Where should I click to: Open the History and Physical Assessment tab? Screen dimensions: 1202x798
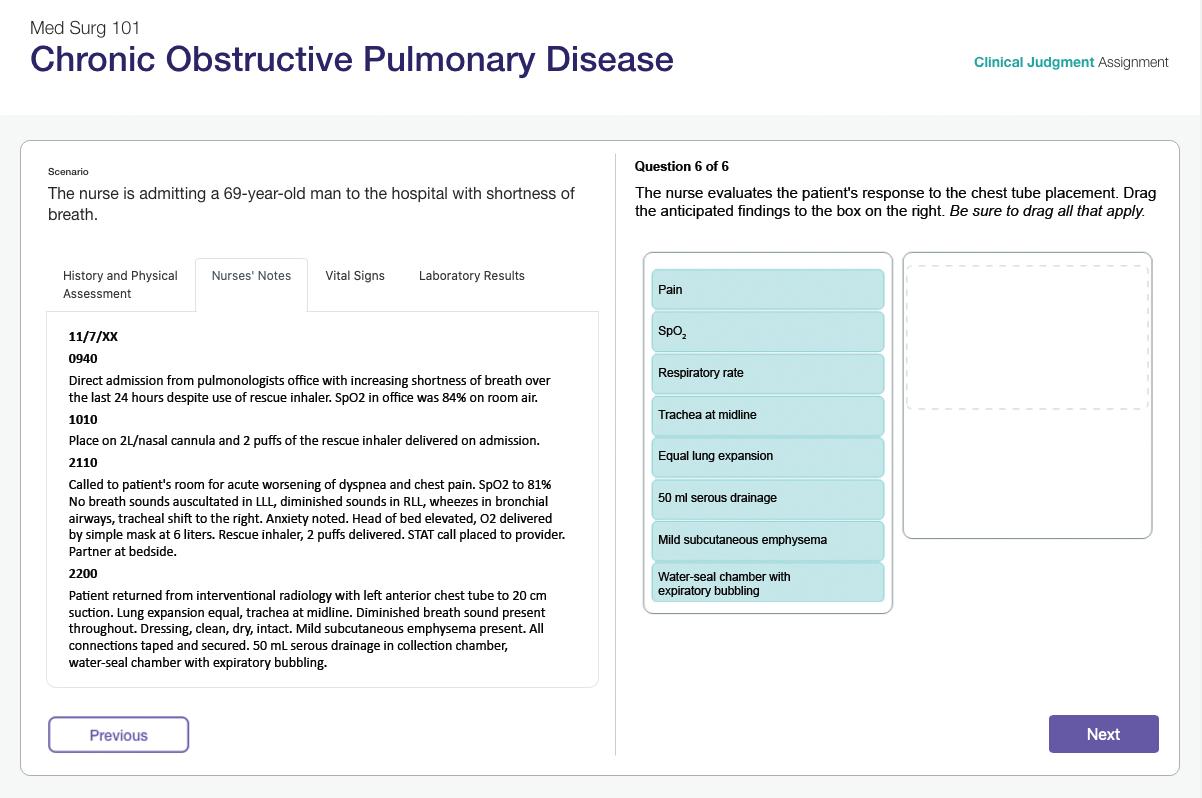tap(120, 284)
